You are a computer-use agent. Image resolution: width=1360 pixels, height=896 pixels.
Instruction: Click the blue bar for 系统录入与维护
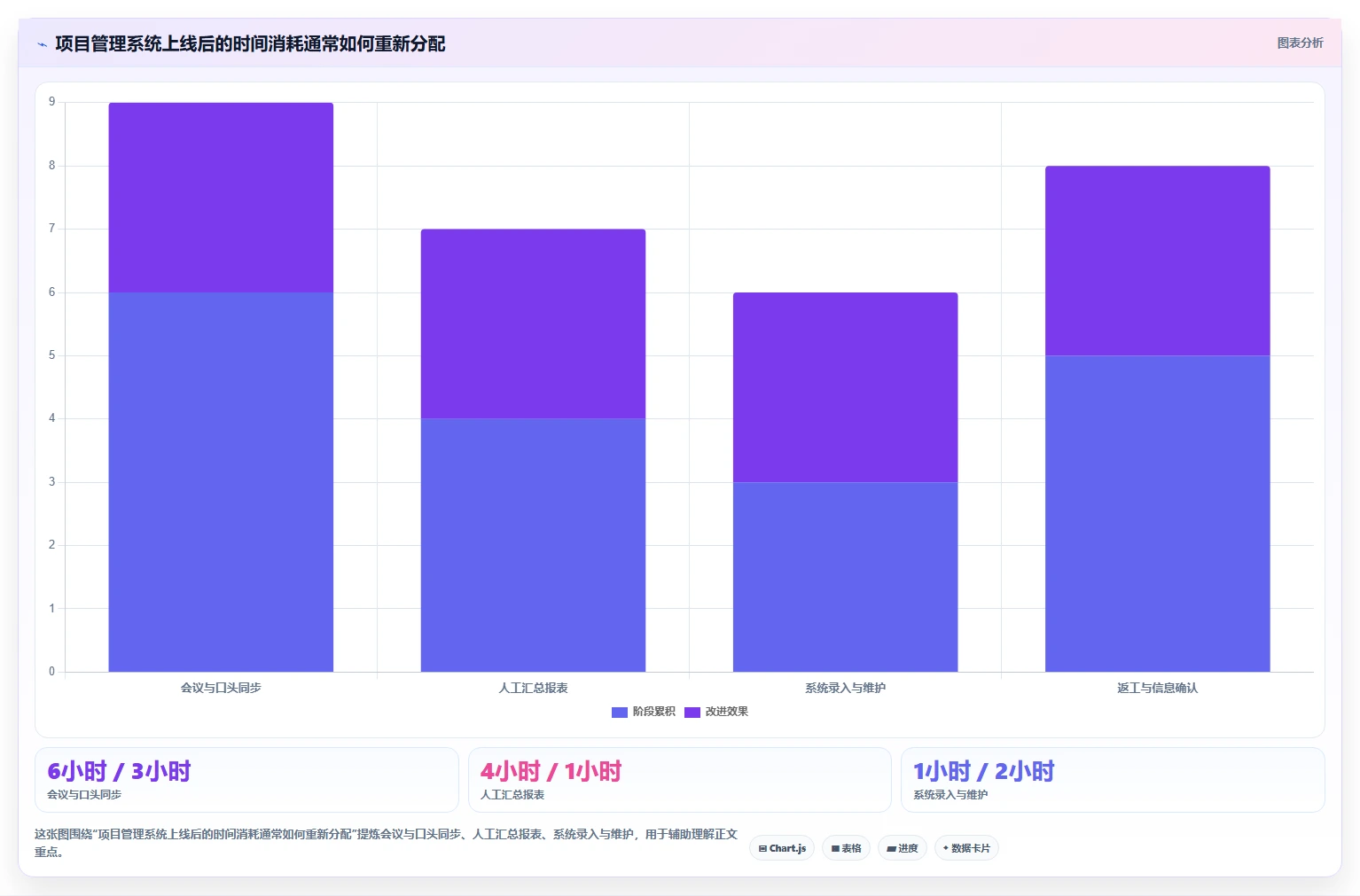845,577
